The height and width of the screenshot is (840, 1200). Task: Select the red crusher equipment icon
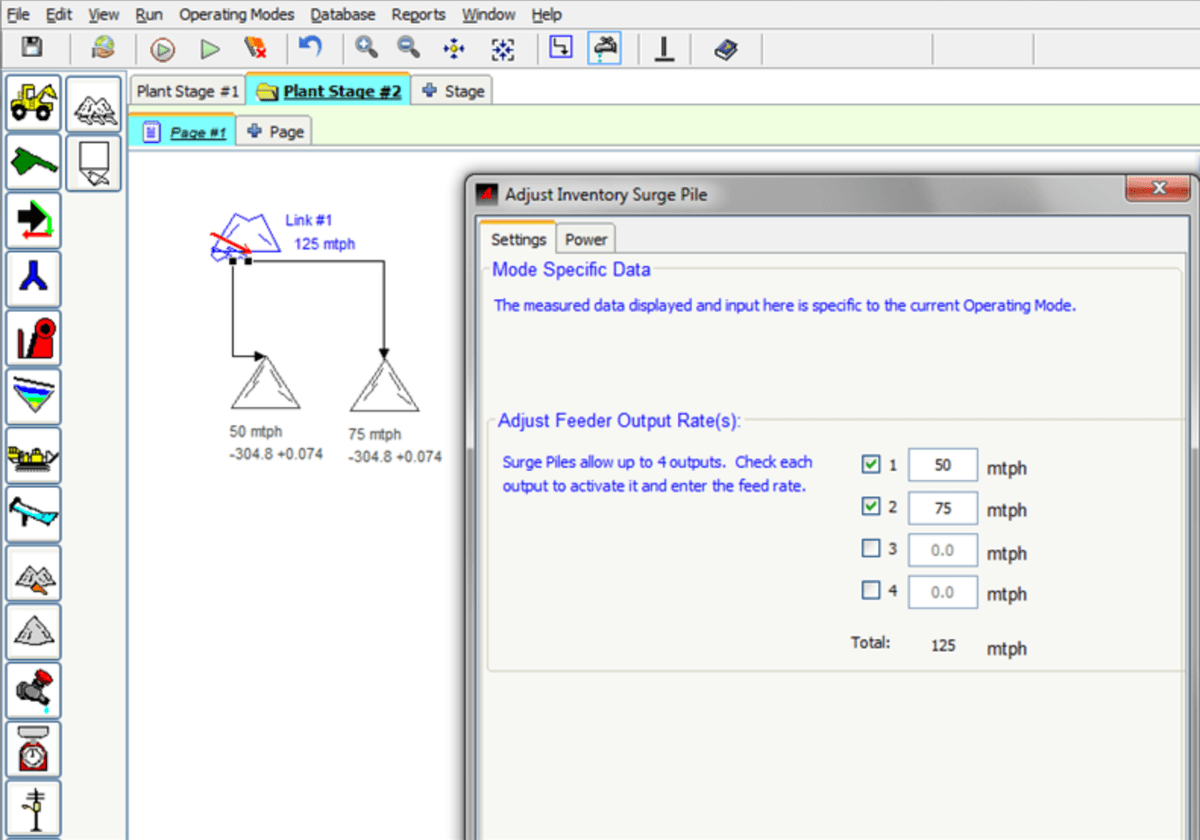(34, 338)
